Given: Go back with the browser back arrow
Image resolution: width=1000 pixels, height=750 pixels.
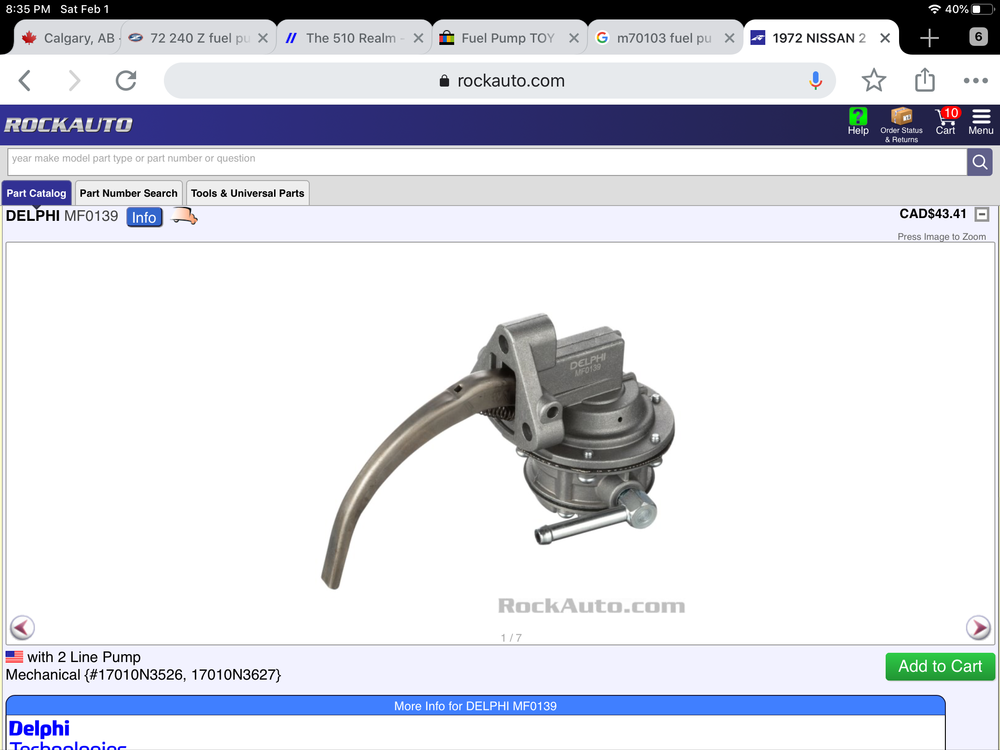Looking at the screenshot, I should pos(25,80).
